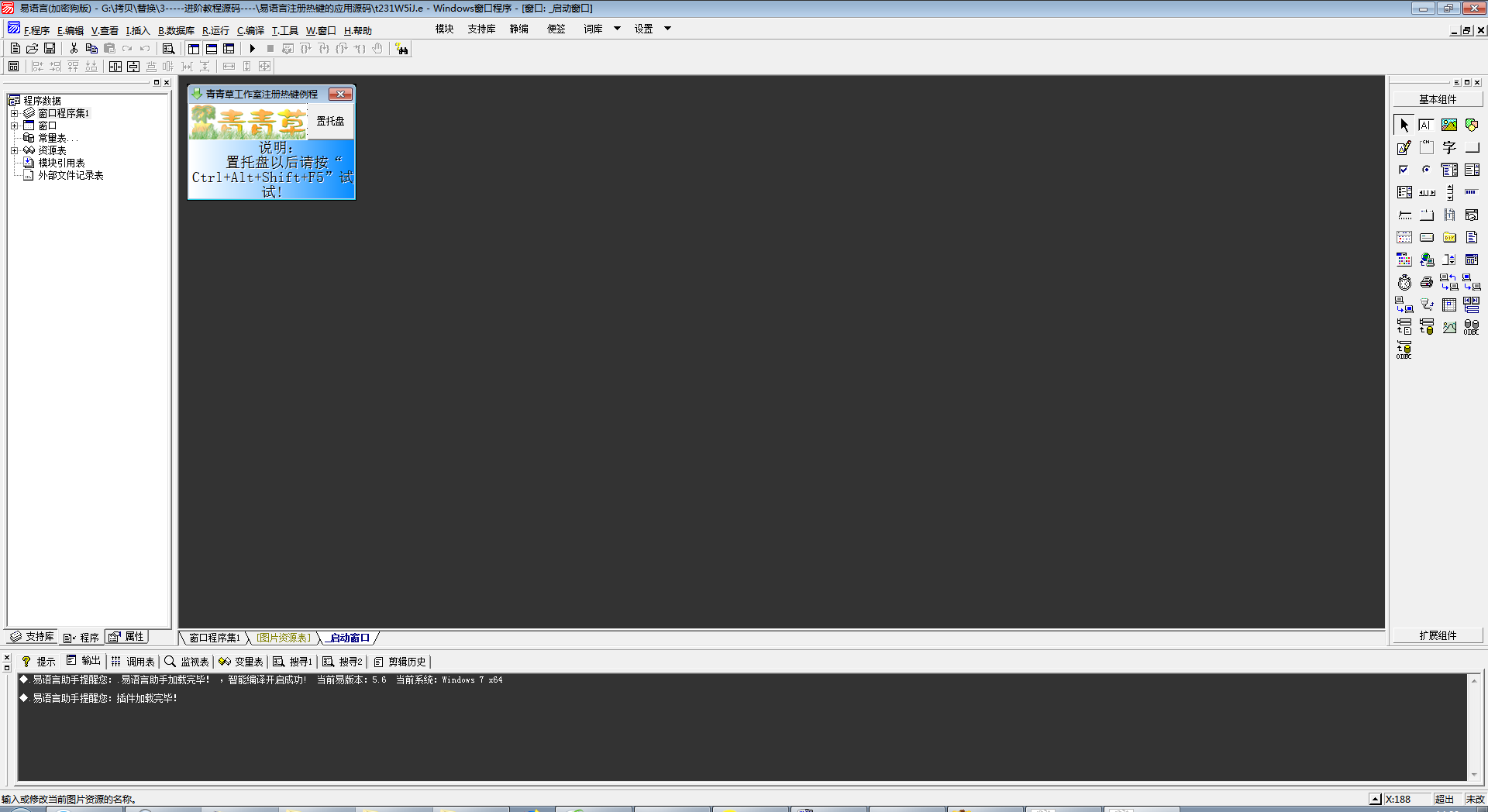Click the binoculars search icon in toolbar
The height and width of the screenshot is (812, 1488).
401,49
